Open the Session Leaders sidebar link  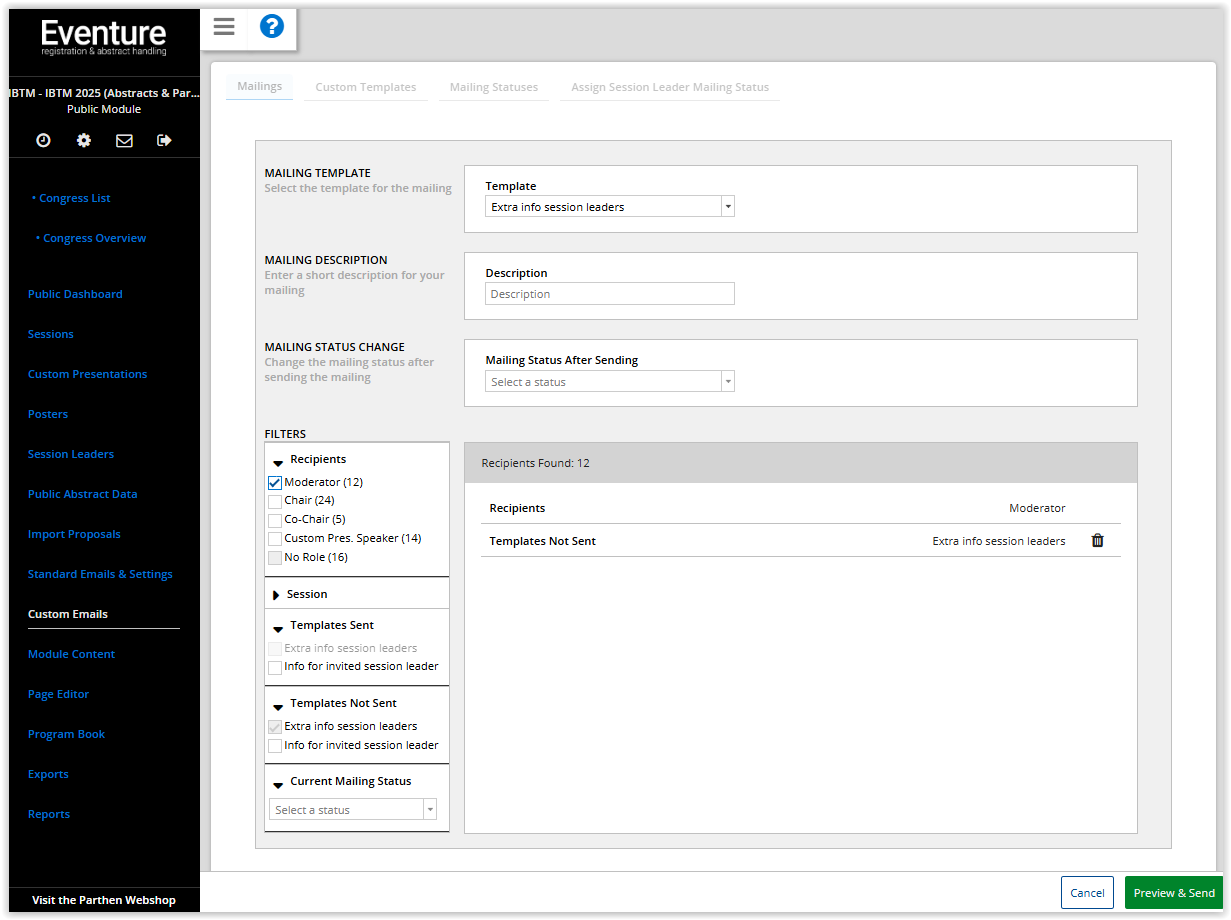point(71,454)
